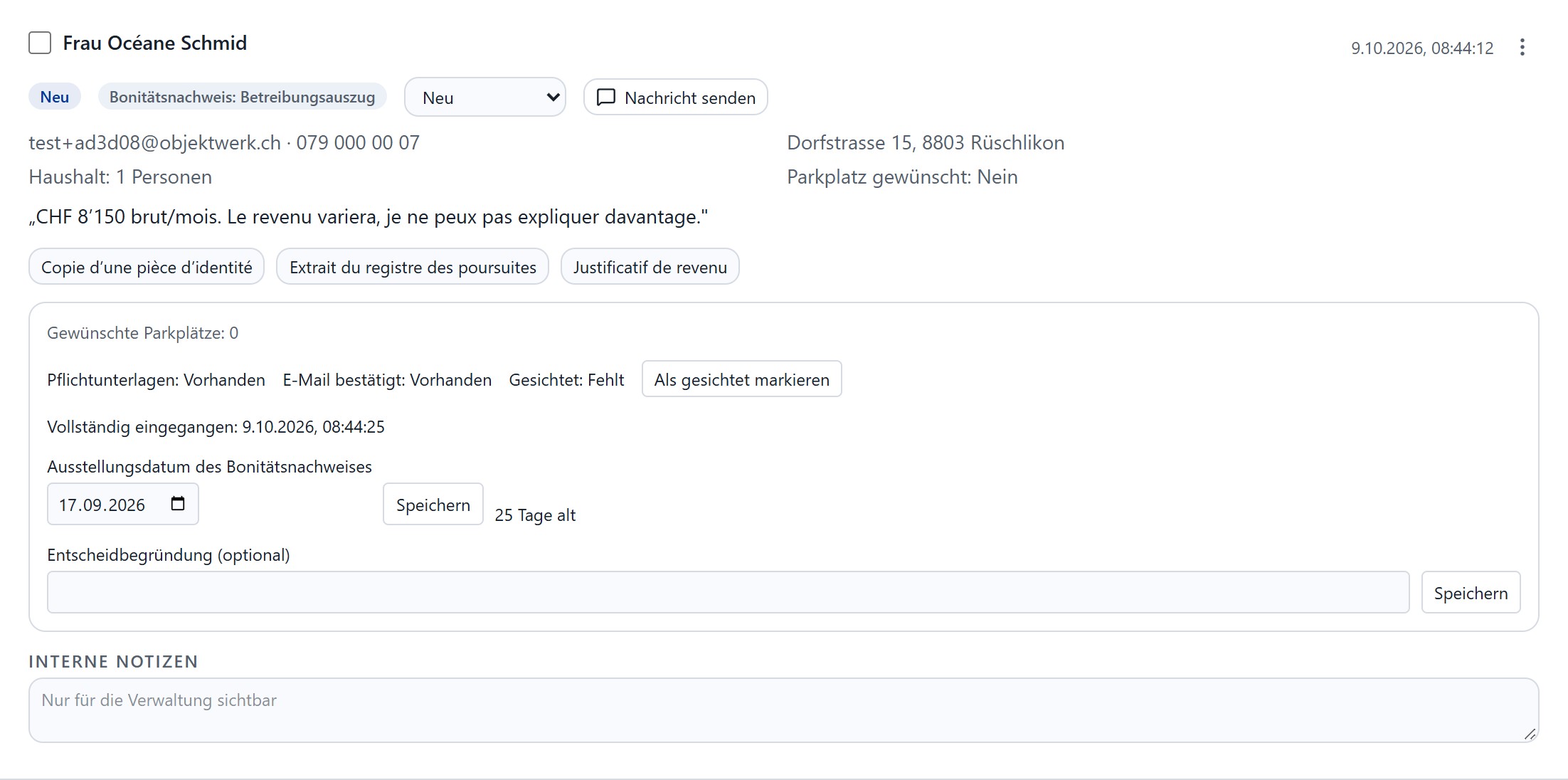This screenshot has width=1568, height=780.
Task: Click 'Gesichtet: Fehlt' status text
Action: 566,379
